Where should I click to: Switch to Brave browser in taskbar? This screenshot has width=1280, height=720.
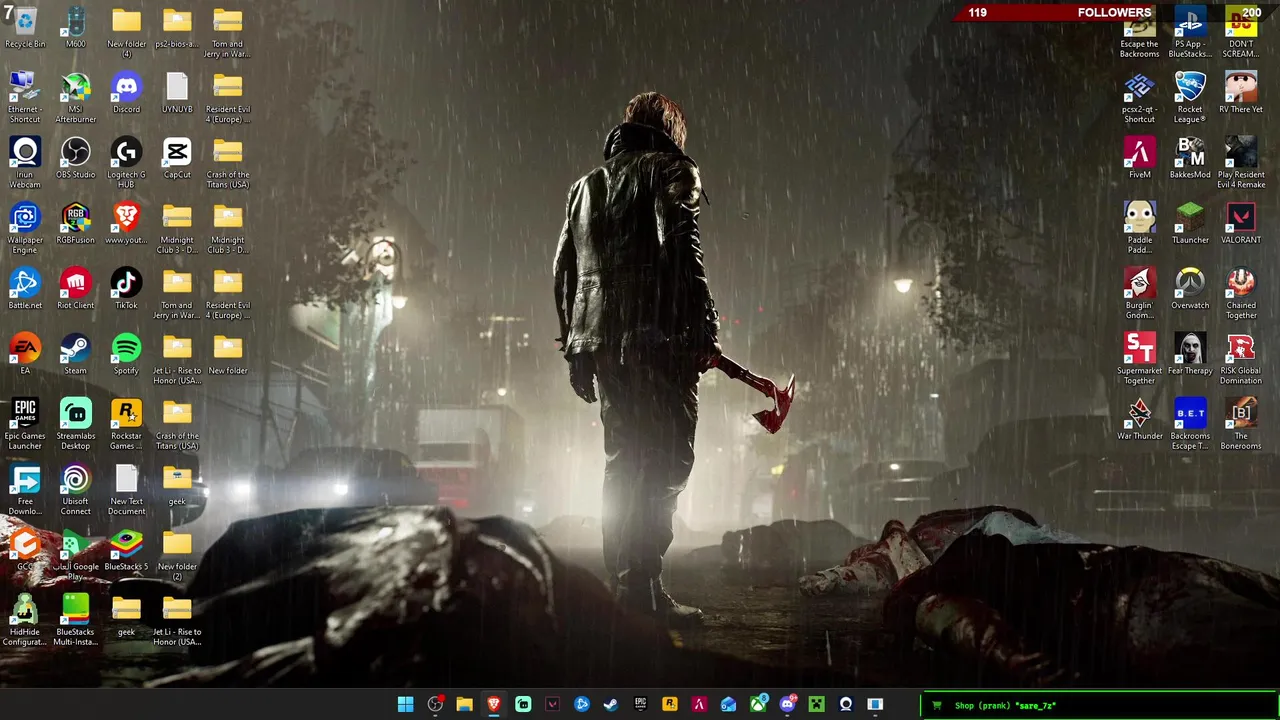(x=493, y=704)
